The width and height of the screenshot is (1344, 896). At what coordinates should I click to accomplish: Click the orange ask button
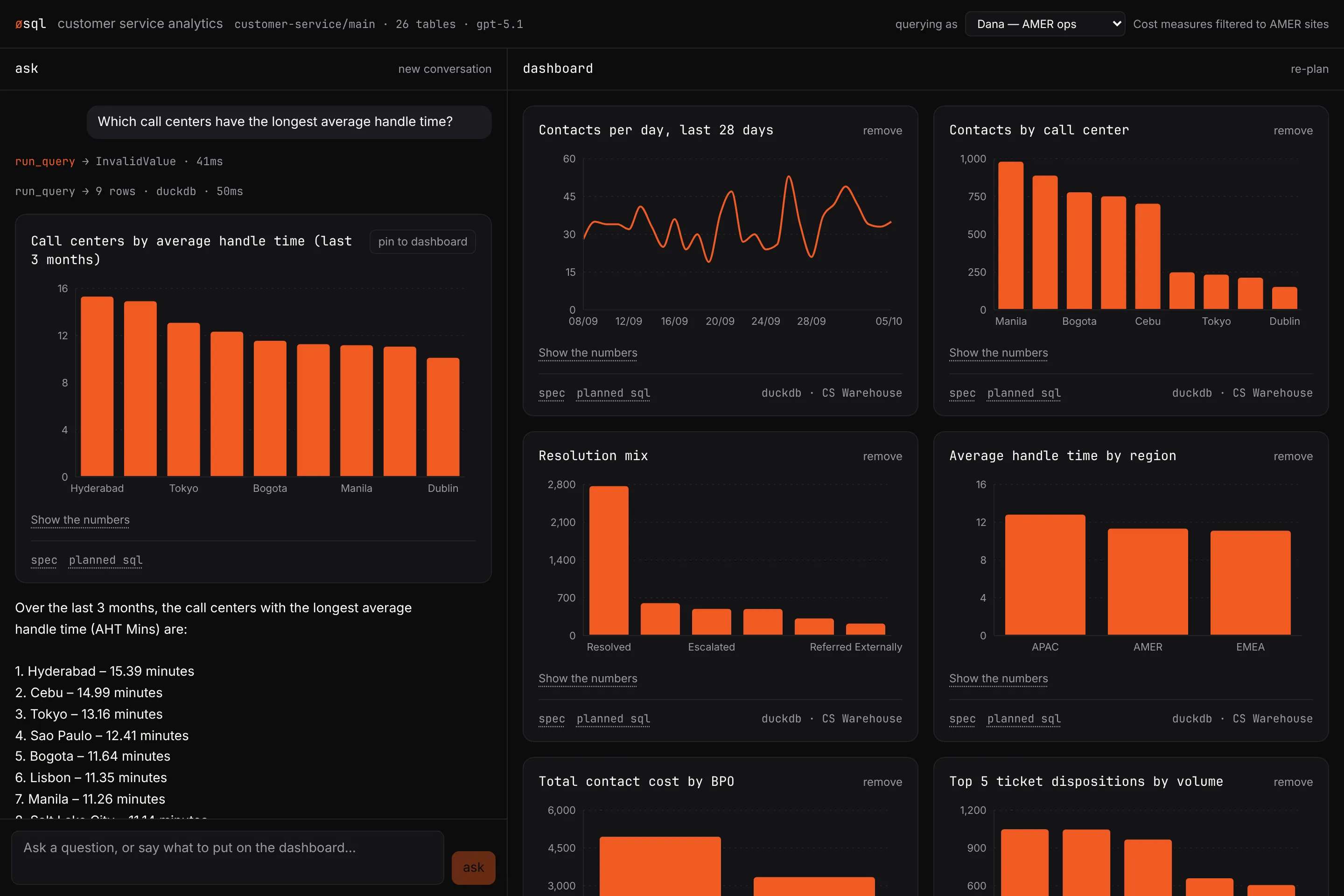pos(473,868)
